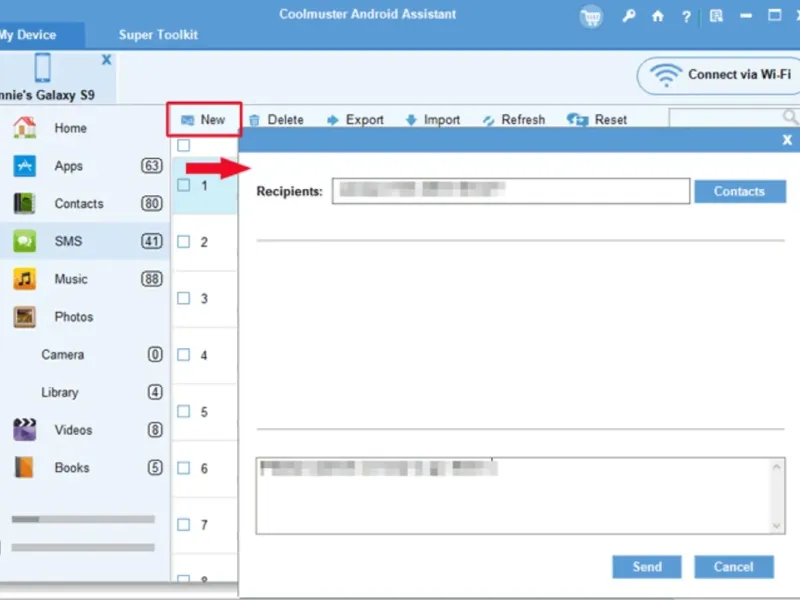The image size is (800, 600).
Task: Open Library under Photos
Action: [60, 392]
